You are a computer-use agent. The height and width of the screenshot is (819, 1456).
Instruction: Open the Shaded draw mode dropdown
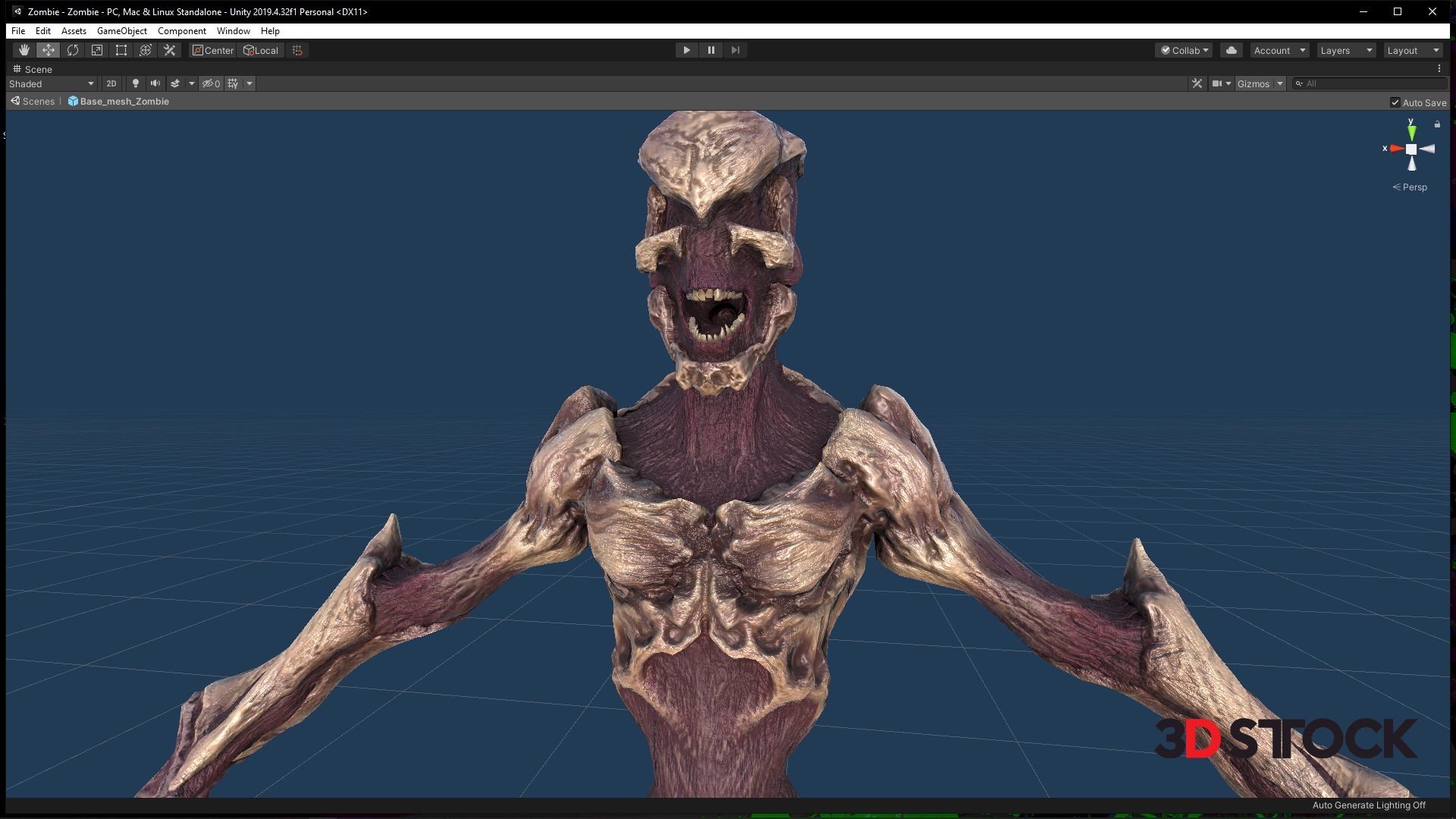(52, 83)
